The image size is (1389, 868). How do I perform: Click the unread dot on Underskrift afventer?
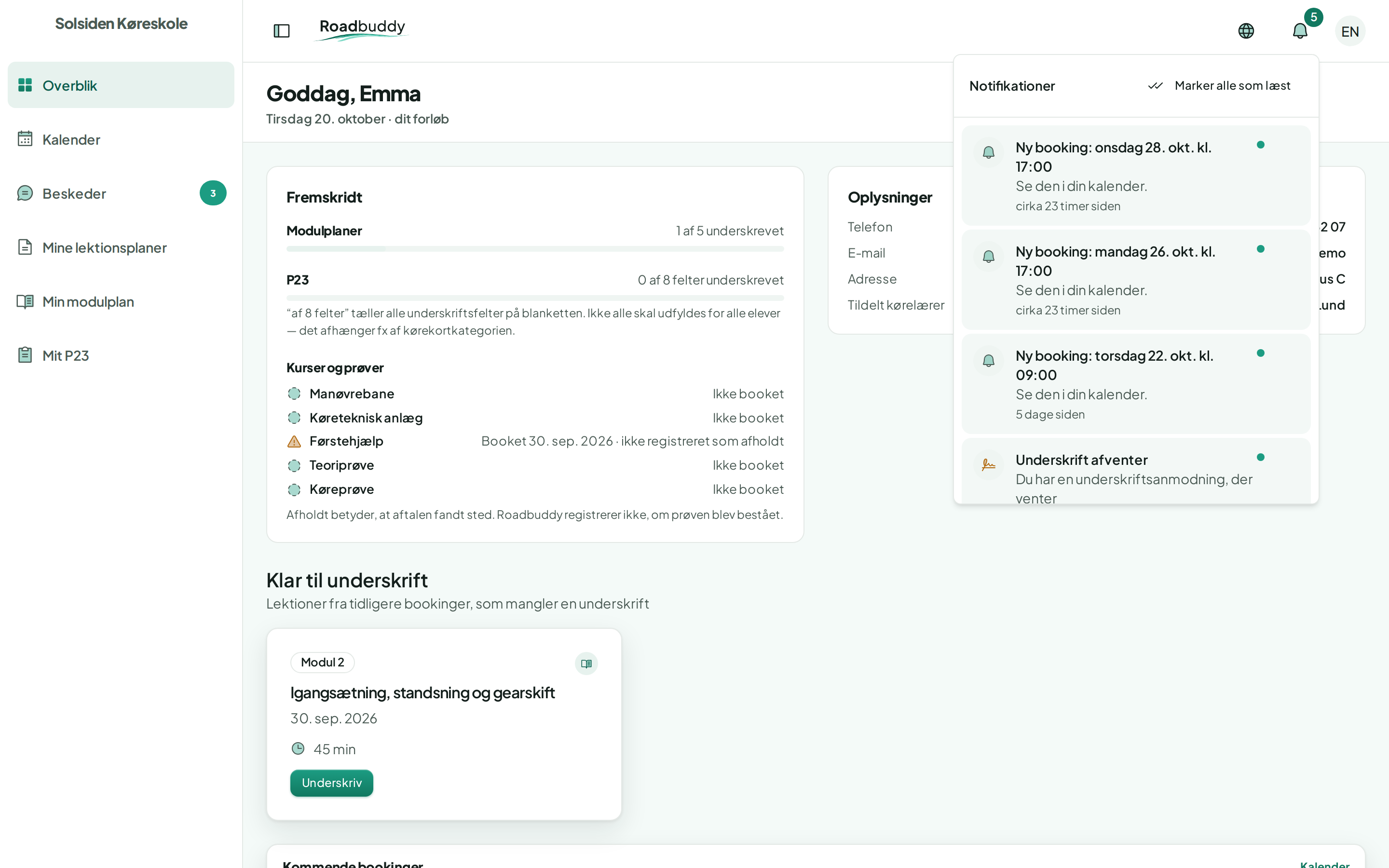pyautogui.click(x=1260, y=457)
